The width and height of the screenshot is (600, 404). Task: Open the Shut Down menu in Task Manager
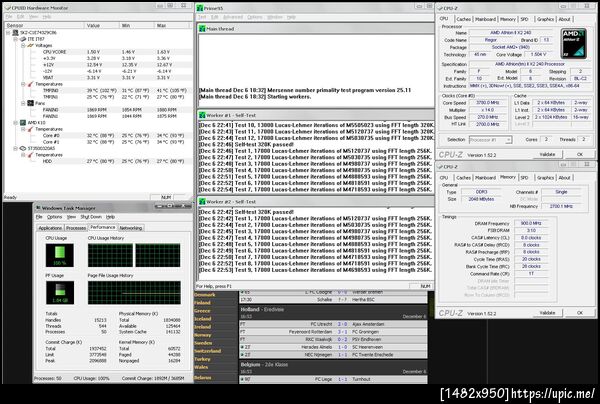tap(91, 217)
